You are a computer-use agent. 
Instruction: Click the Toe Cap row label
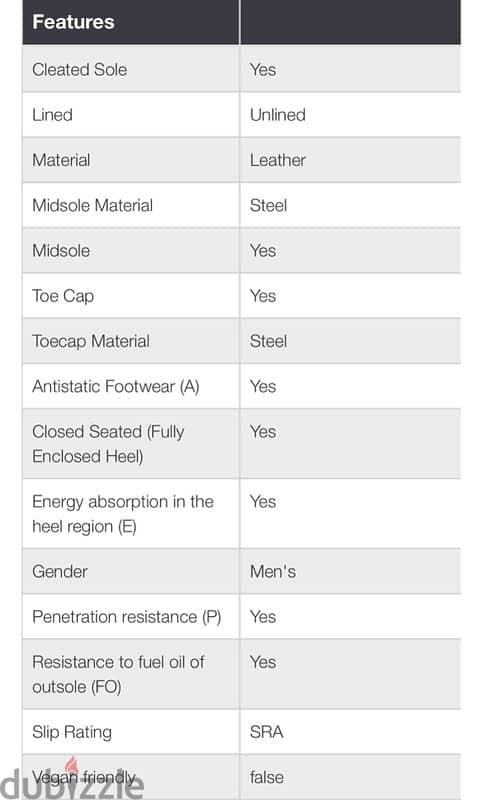63,296
